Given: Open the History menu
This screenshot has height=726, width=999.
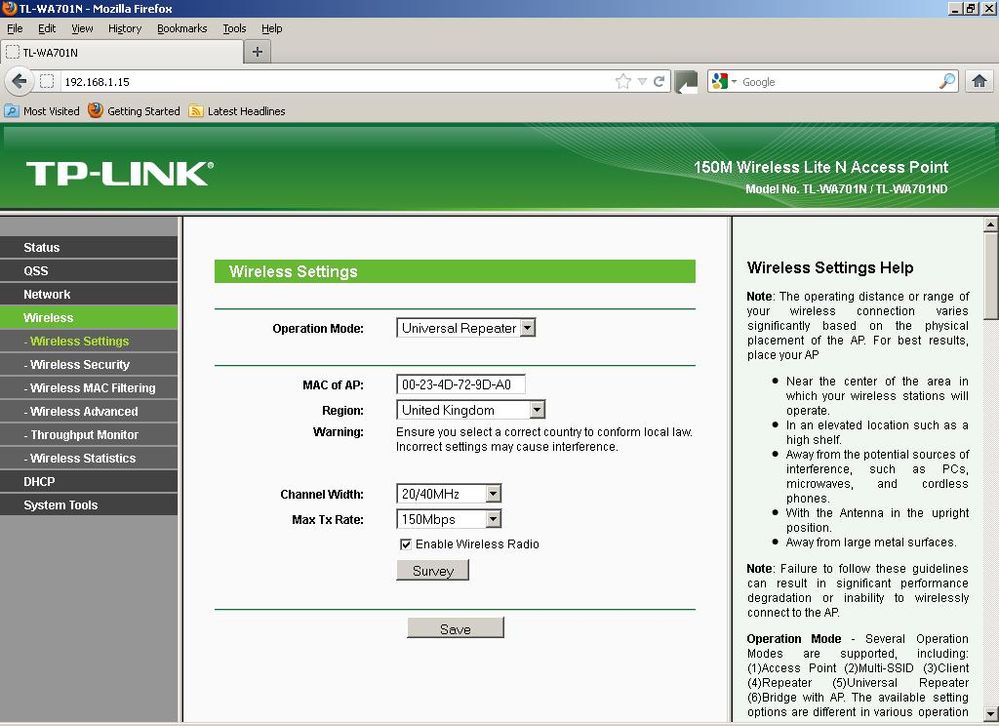Looking at the screenshot, I should click(x=125, y=29).
